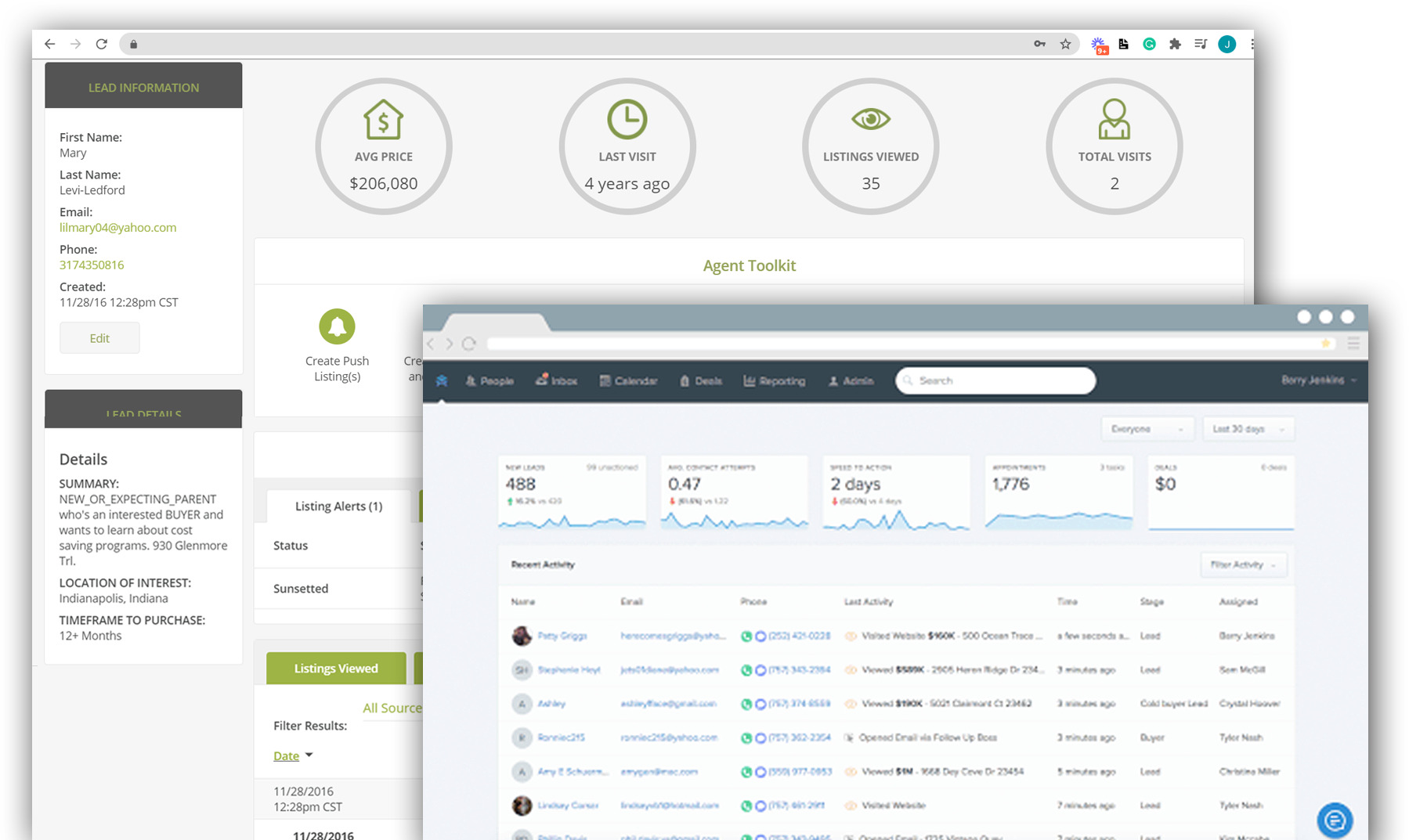Open the Filter Activity dropdown
This screenshot has height=840, width=1409.
1243,564
